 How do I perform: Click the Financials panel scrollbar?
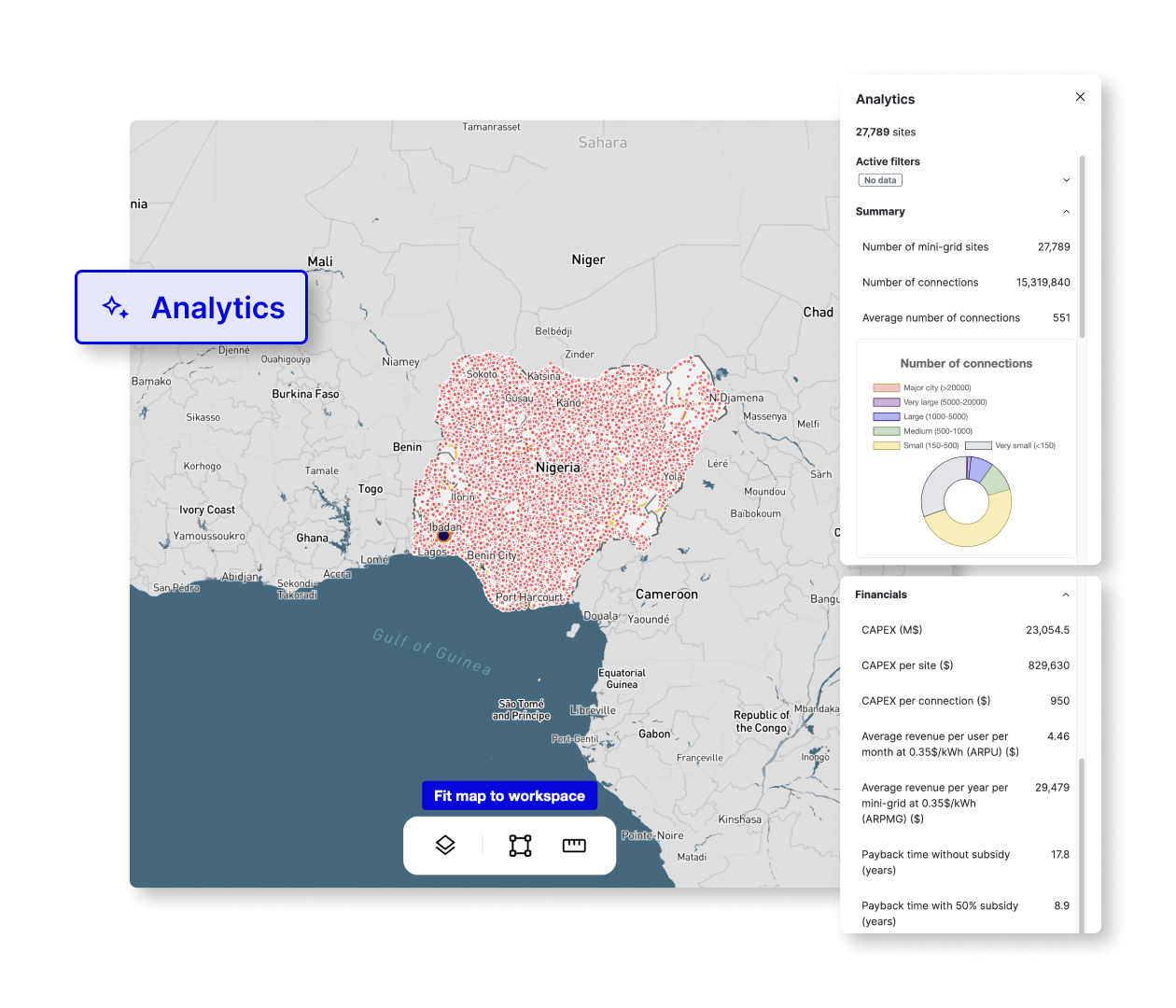(1082, 840)
